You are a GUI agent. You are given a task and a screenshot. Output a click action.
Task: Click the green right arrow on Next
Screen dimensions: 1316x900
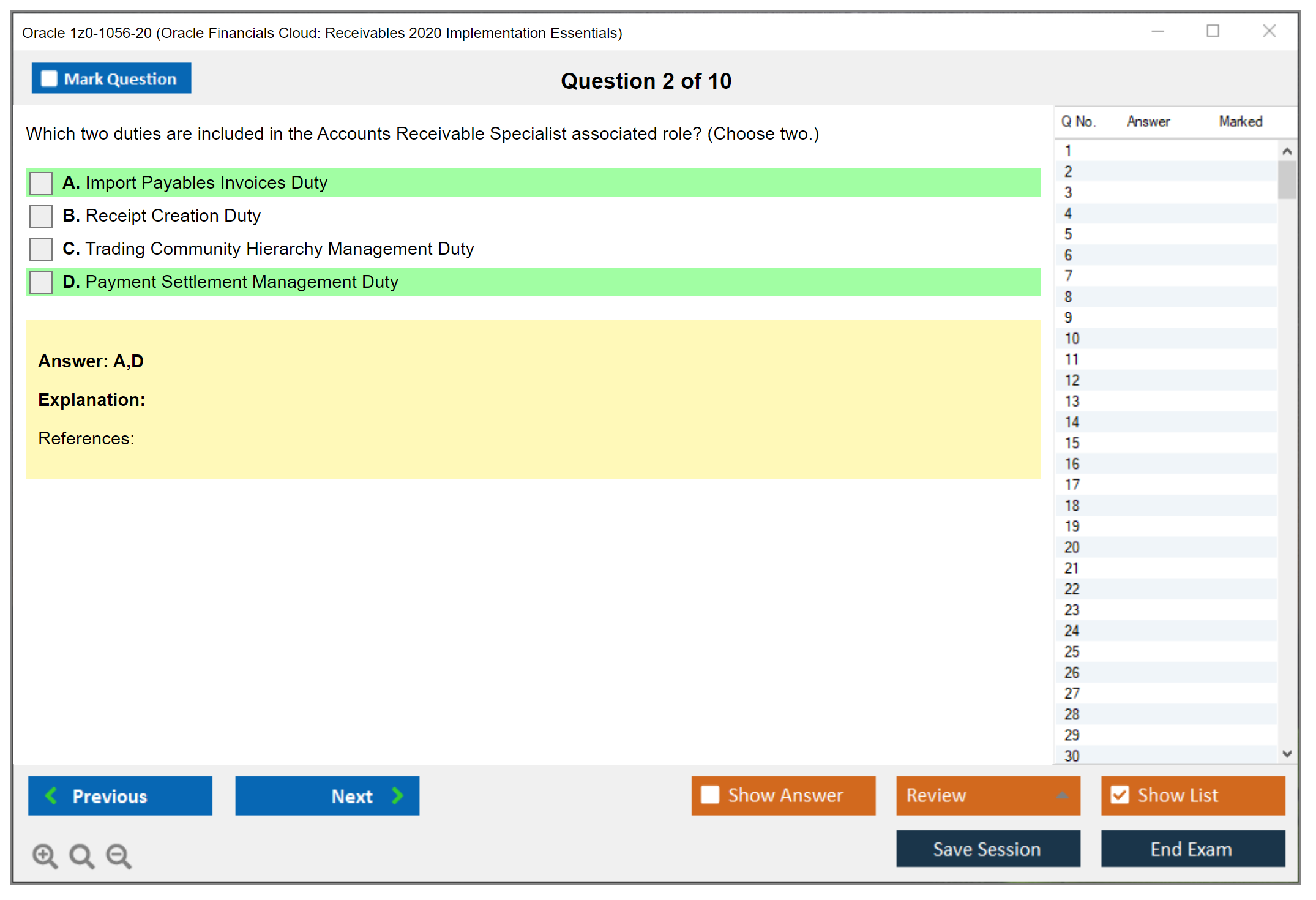click(397, 795)
